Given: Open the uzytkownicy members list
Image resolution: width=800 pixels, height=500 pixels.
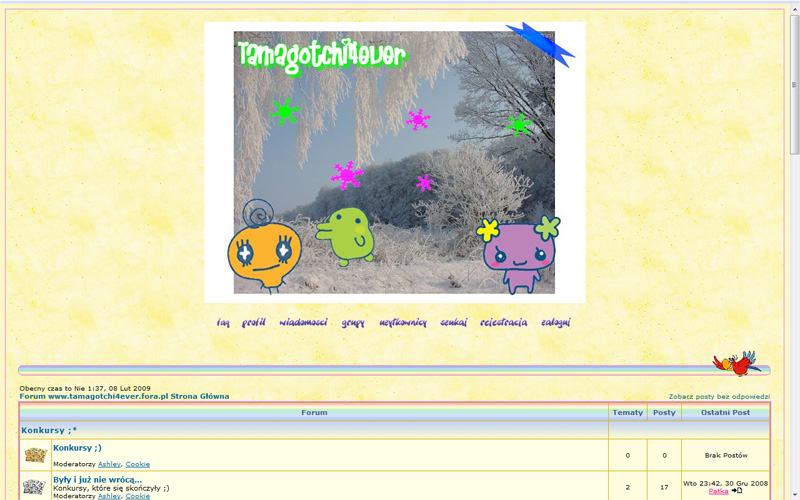Looking at the screenshot, I should [403, 323].
